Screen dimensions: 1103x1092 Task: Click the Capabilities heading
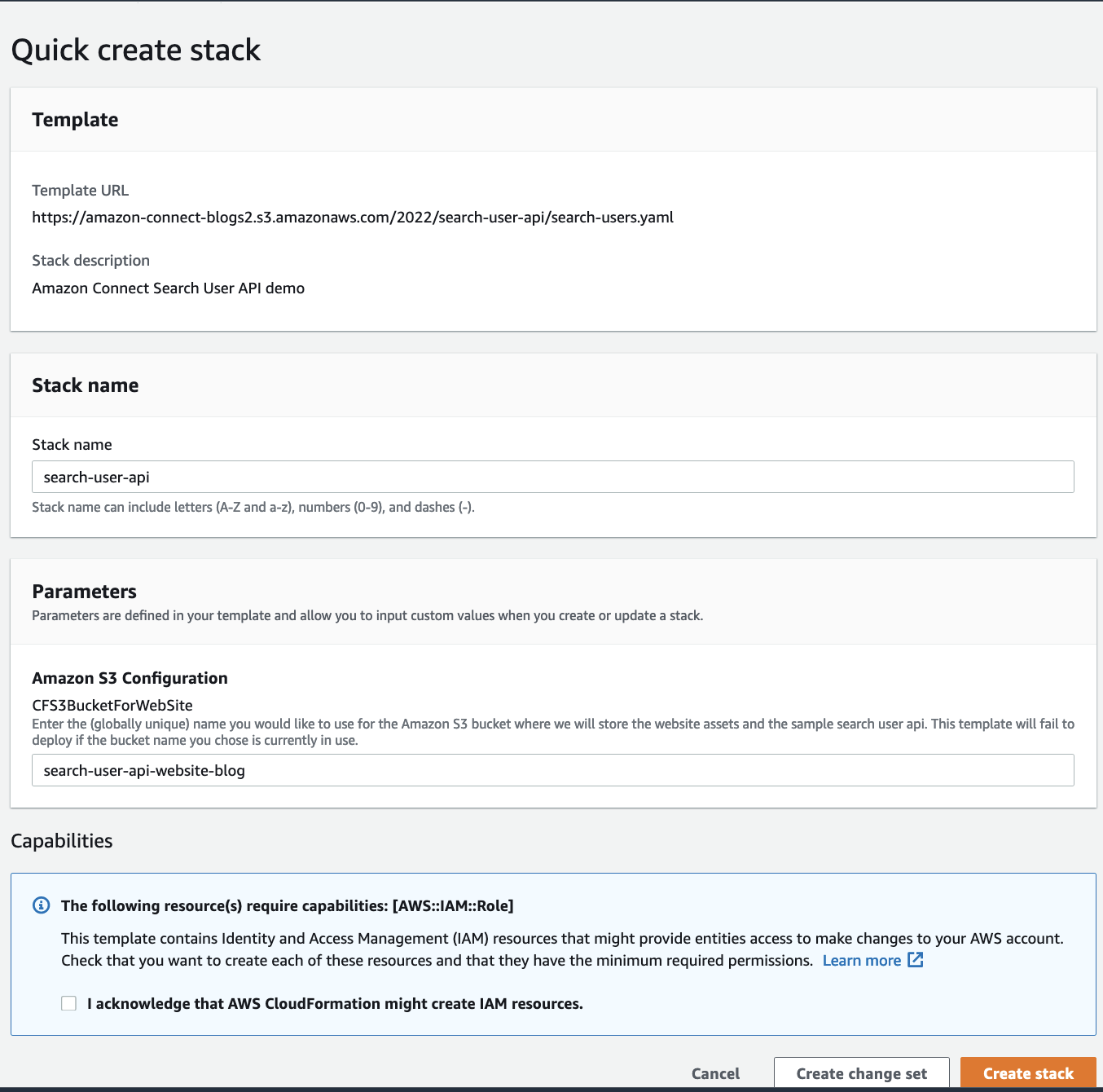pyautogui.click(x=61, y=840)
